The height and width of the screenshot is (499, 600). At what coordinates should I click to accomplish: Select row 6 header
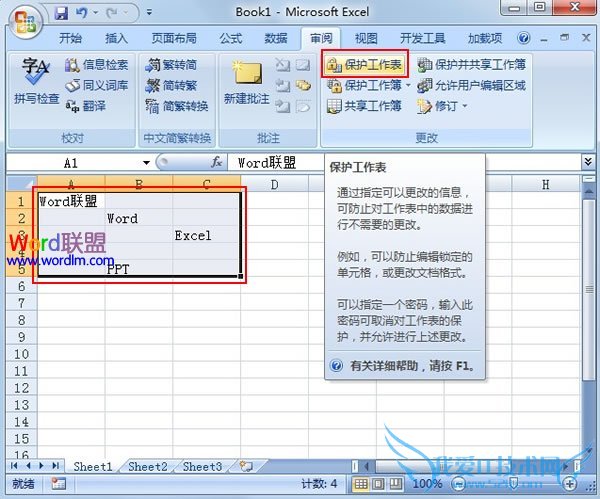point(21,286)
